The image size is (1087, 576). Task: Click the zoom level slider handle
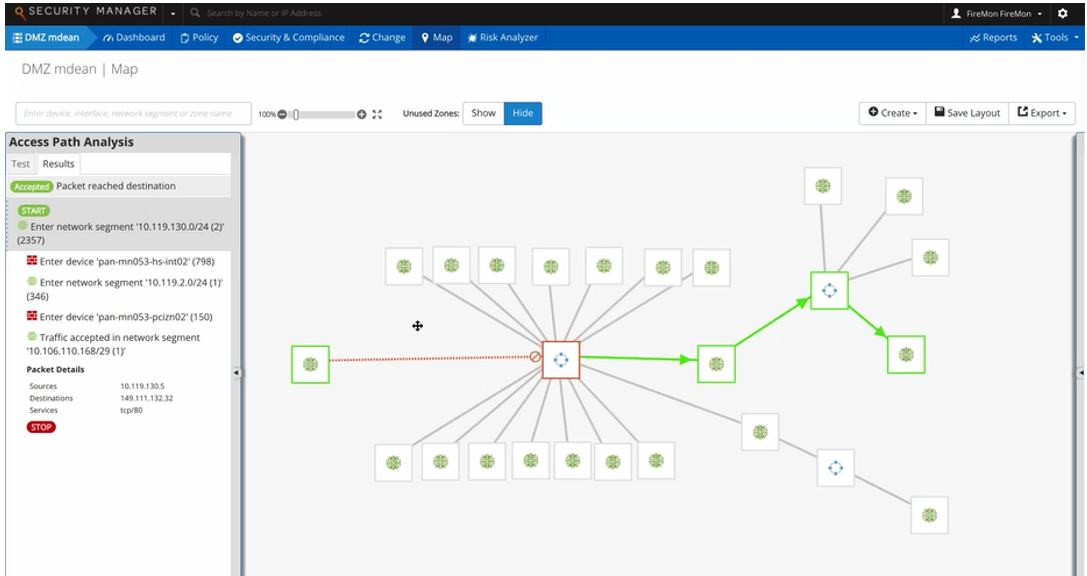296,114
